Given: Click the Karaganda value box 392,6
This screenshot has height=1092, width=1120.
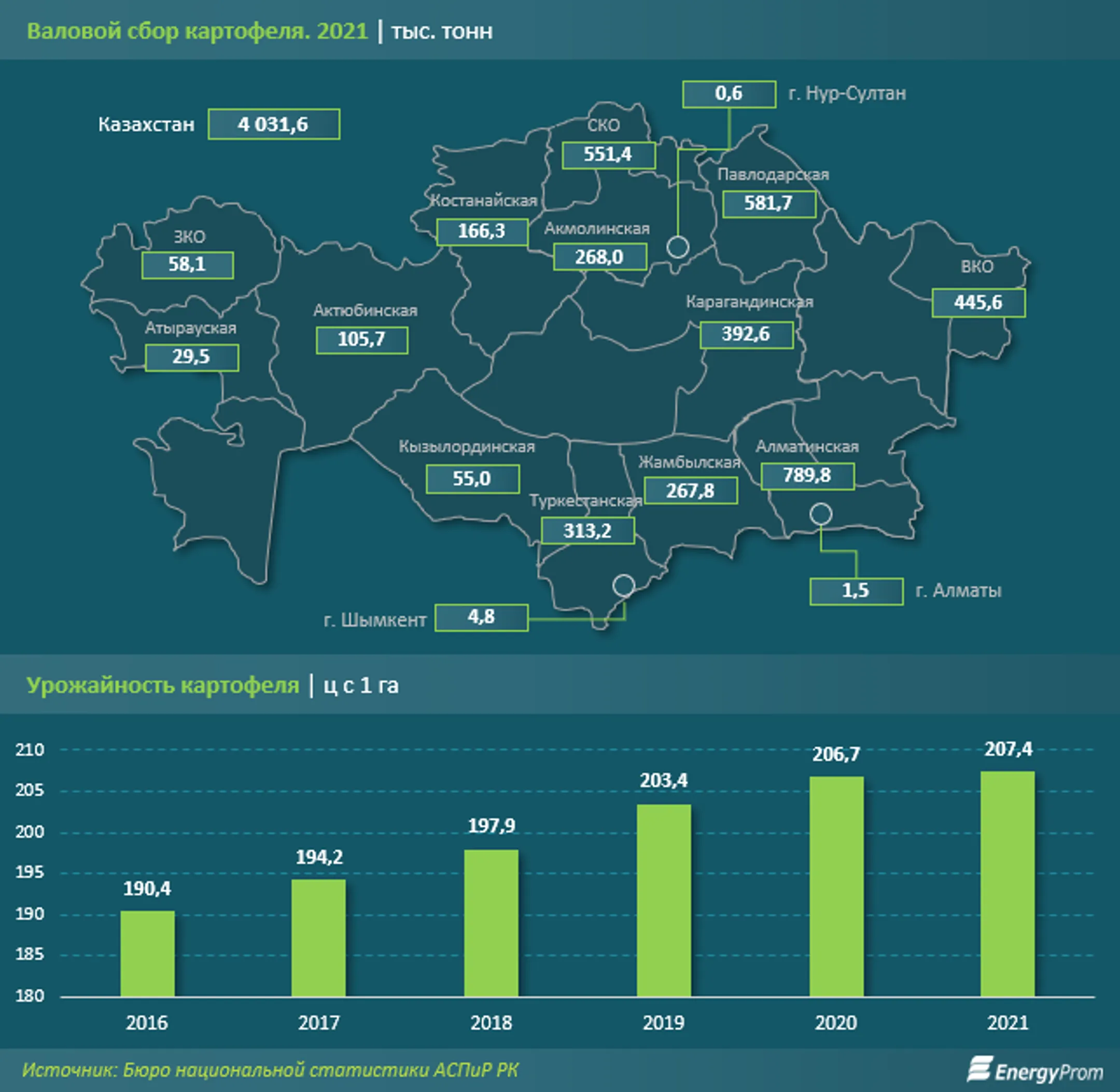Looking at the screenshot, I should pos(746,334).
